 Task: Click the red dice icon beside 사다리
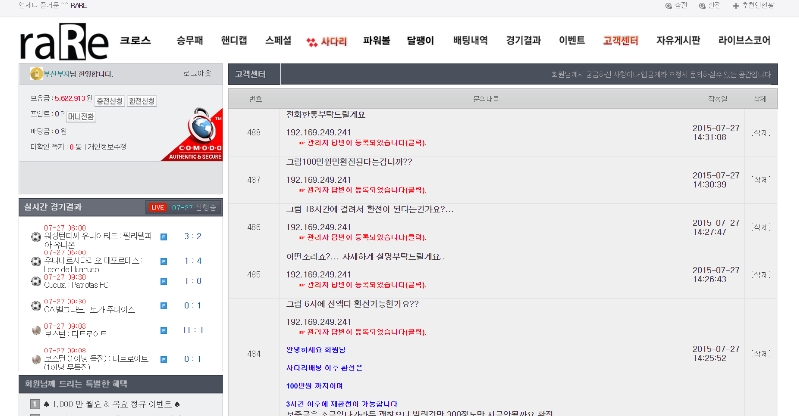(312, 42)
